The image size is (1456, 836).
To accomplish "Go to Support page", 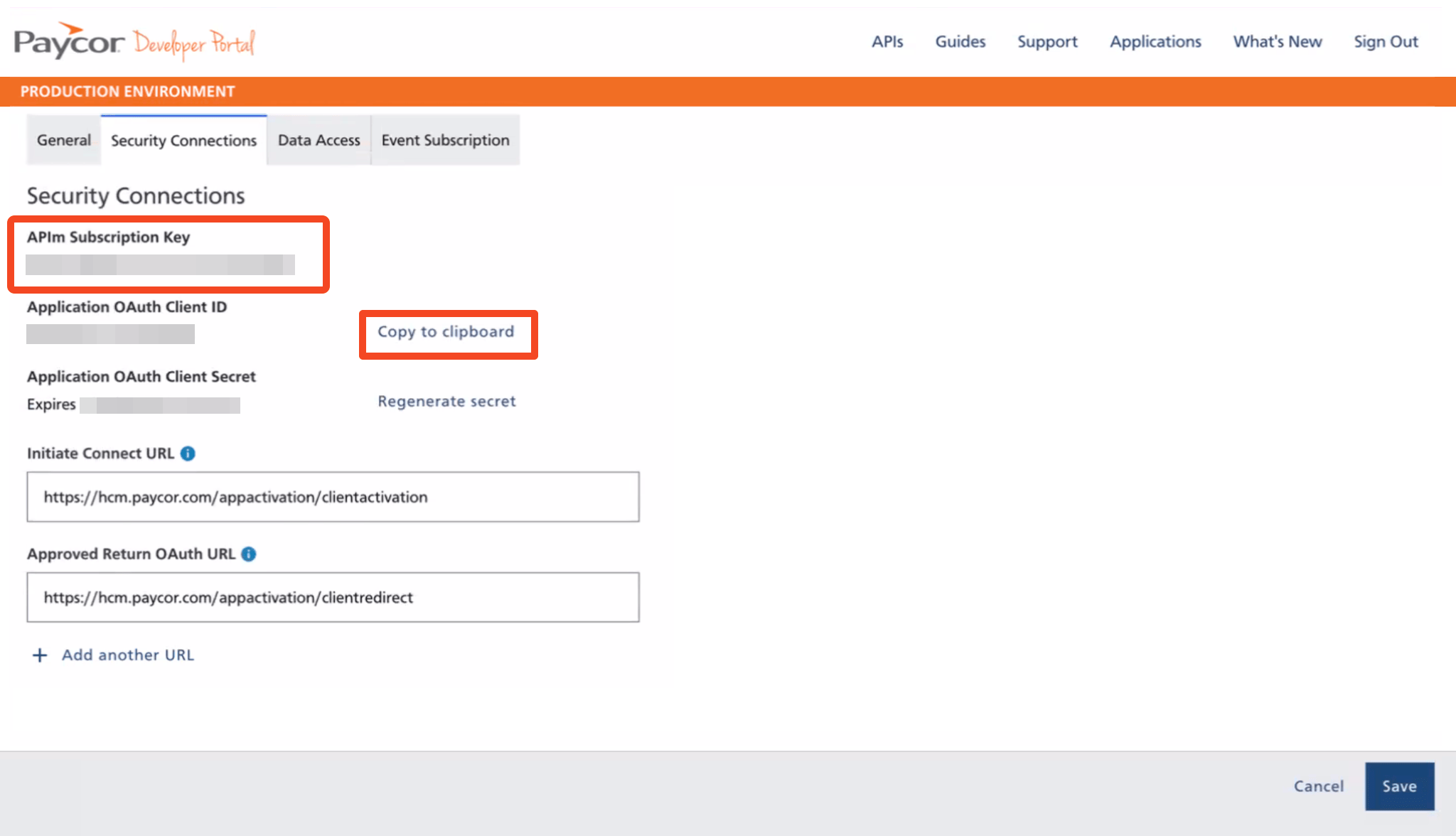I will pyautogui.click(x=1047, y=42).
